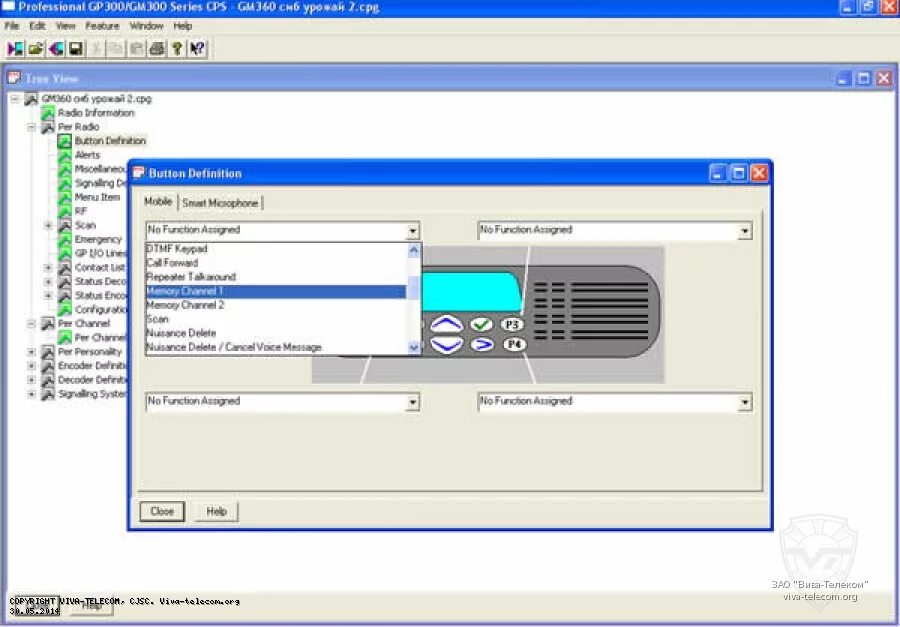The height and width of the screenshot is (627, 900).
Task: Open the Edit menu
Action: (x=37, y=26)
